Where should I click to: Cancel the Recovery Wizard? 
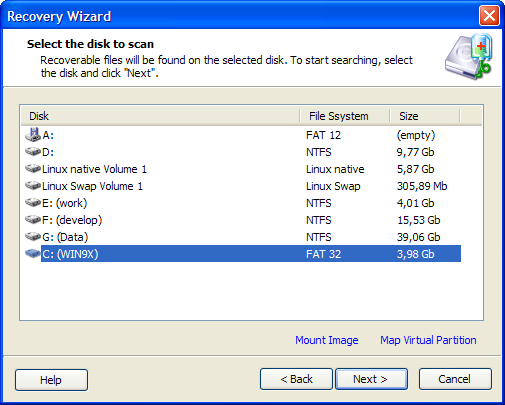[455, 379]
